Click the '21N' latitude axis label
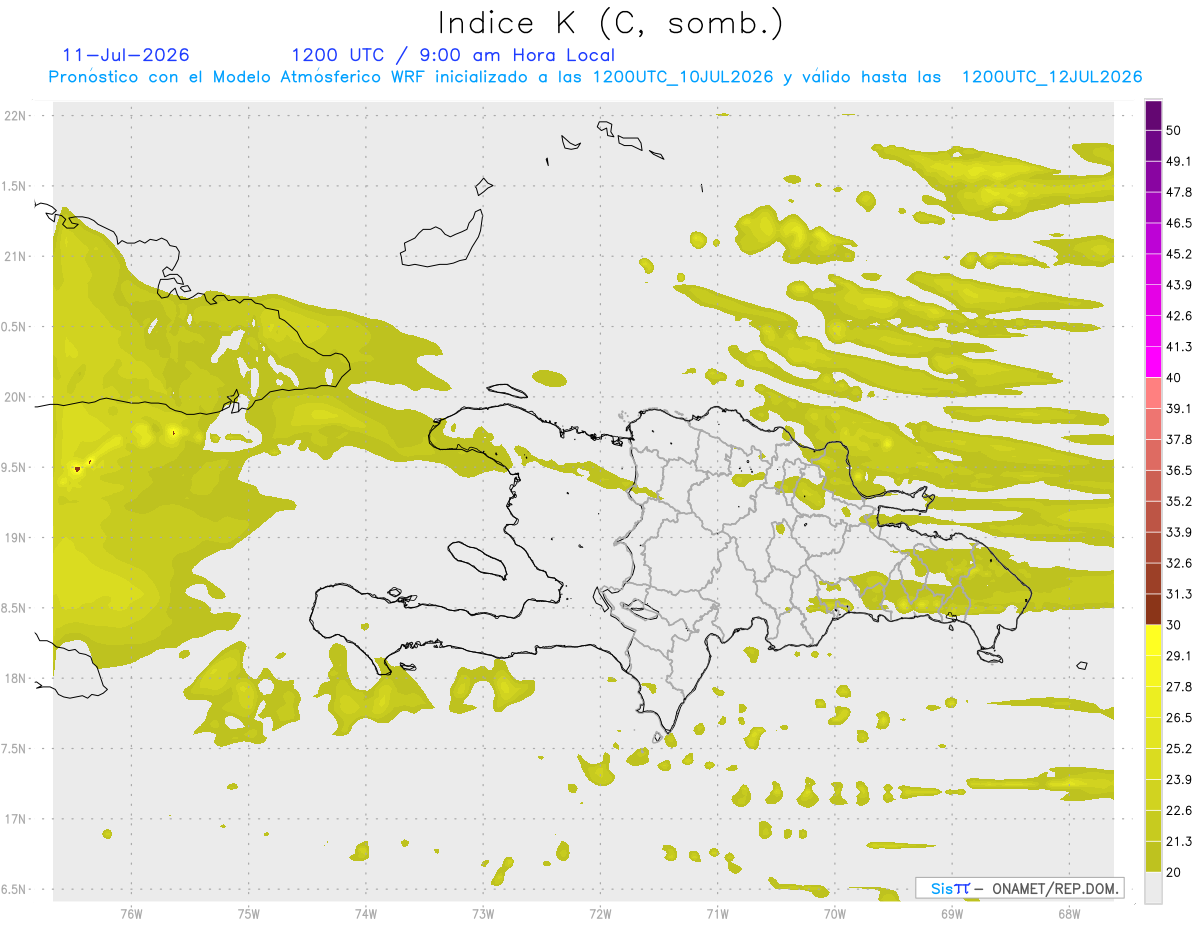Viewport: 1200px width, 927px height. click(17, 256)
